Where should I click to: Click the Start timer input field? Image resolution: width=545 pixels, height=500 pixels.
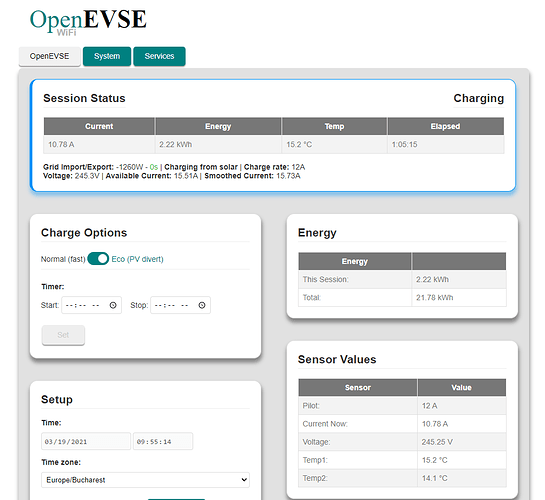91,305
